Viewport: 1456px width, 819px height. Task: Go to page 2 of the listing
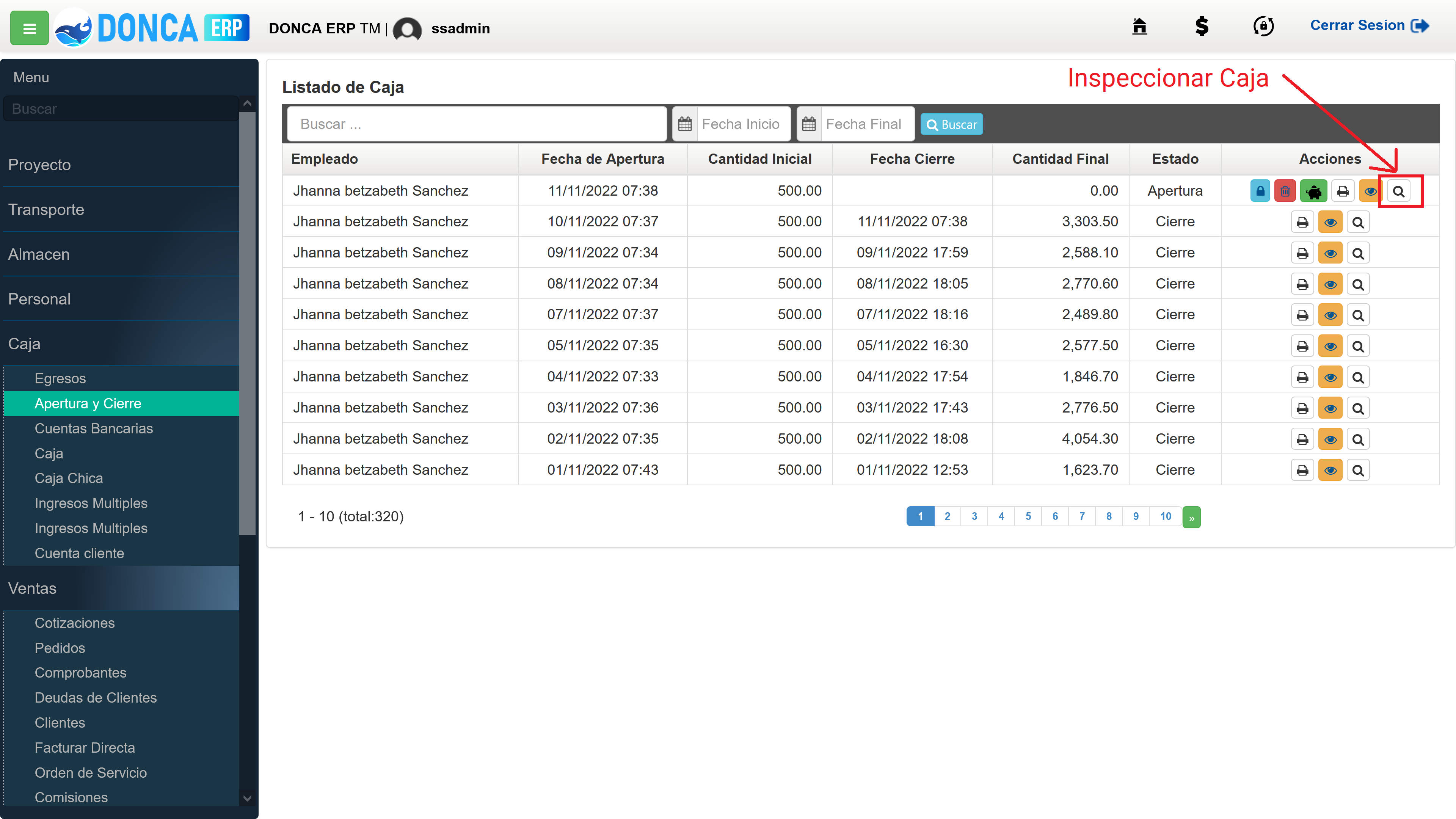(x=947, y=516)
